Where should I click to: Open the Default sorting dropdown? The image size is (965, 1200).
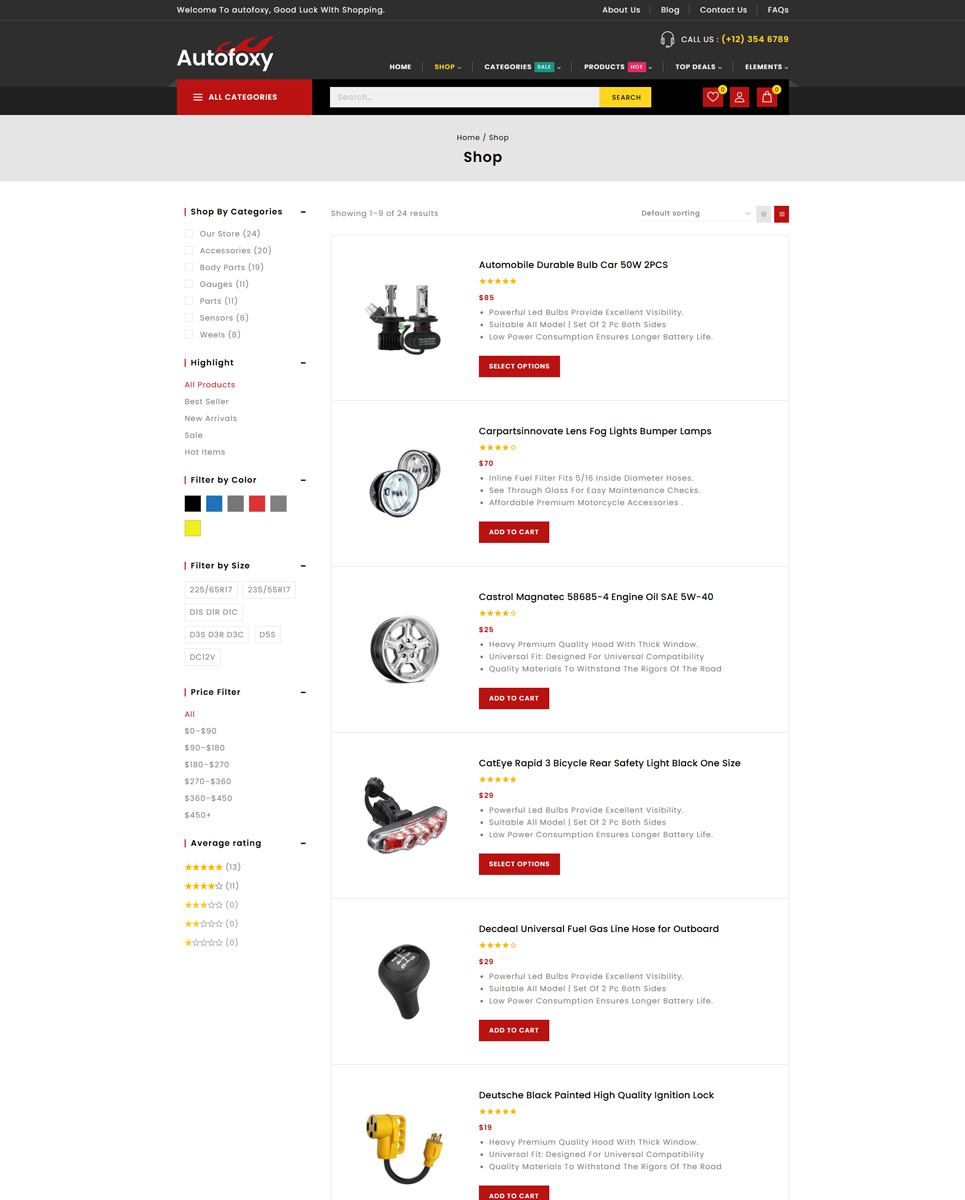695,213
